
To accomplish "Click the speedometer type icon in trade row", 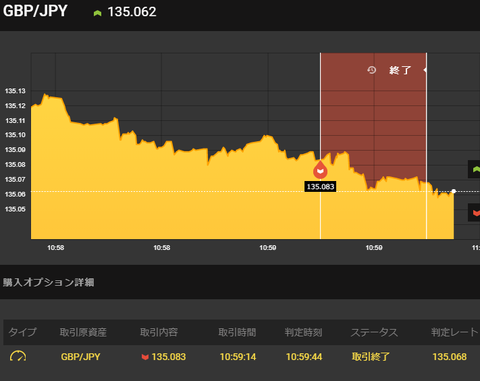I will coord(18,356).
